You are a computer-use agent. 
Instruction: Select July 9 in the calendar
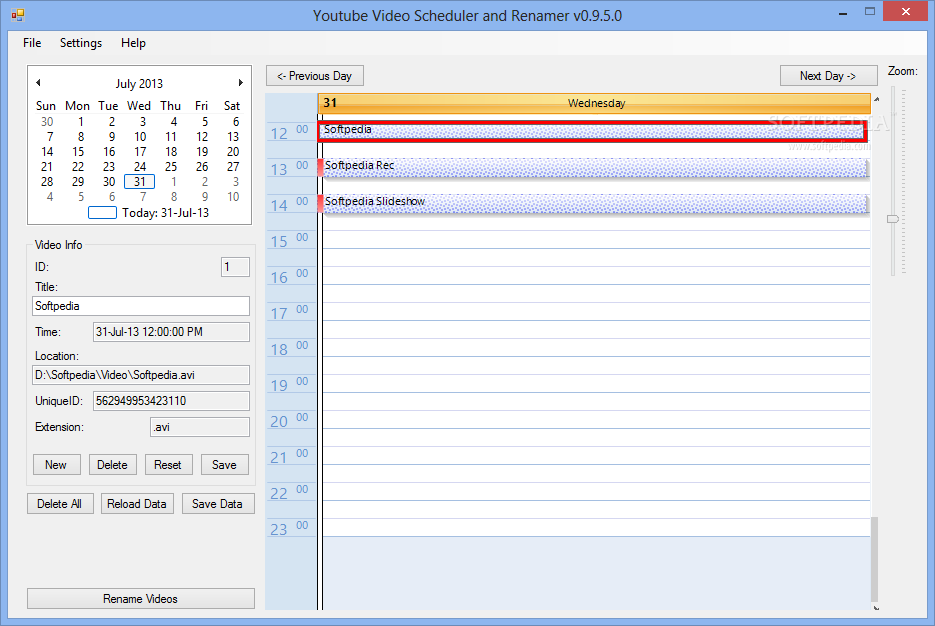tap(112, 137)
